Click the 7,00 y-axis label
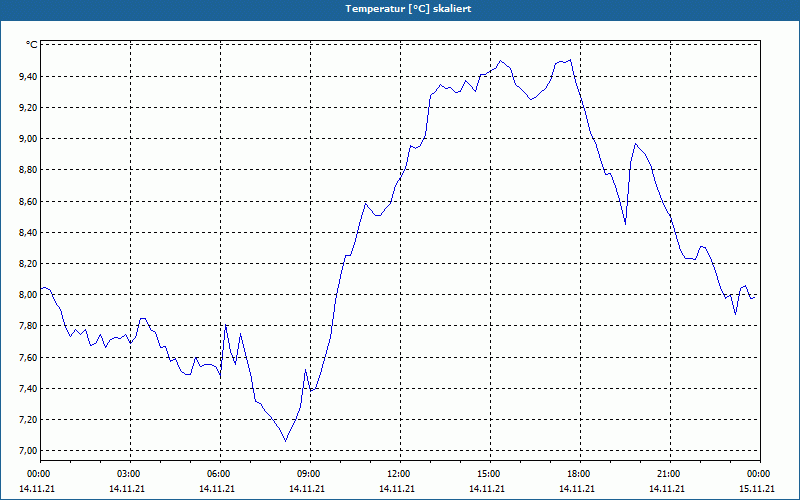 29,451
